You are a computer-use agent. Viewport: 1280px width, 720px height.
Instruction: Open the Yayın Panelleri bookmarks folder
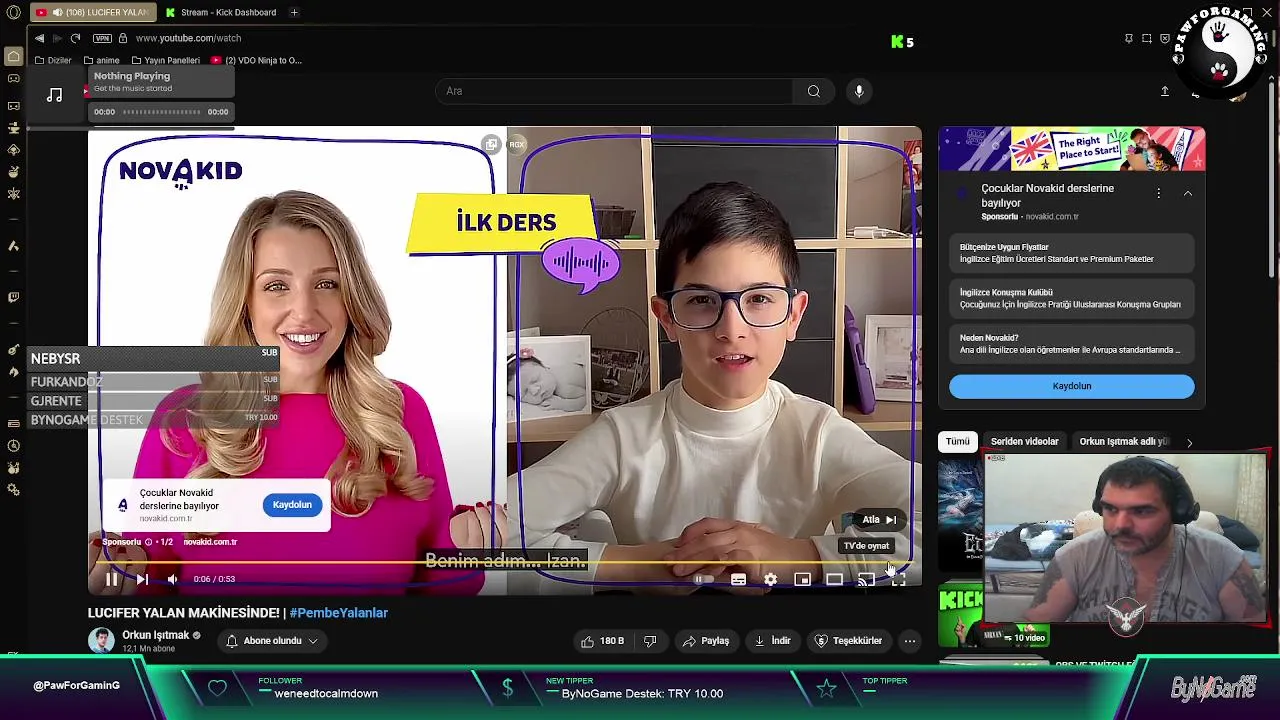point(165,60)
